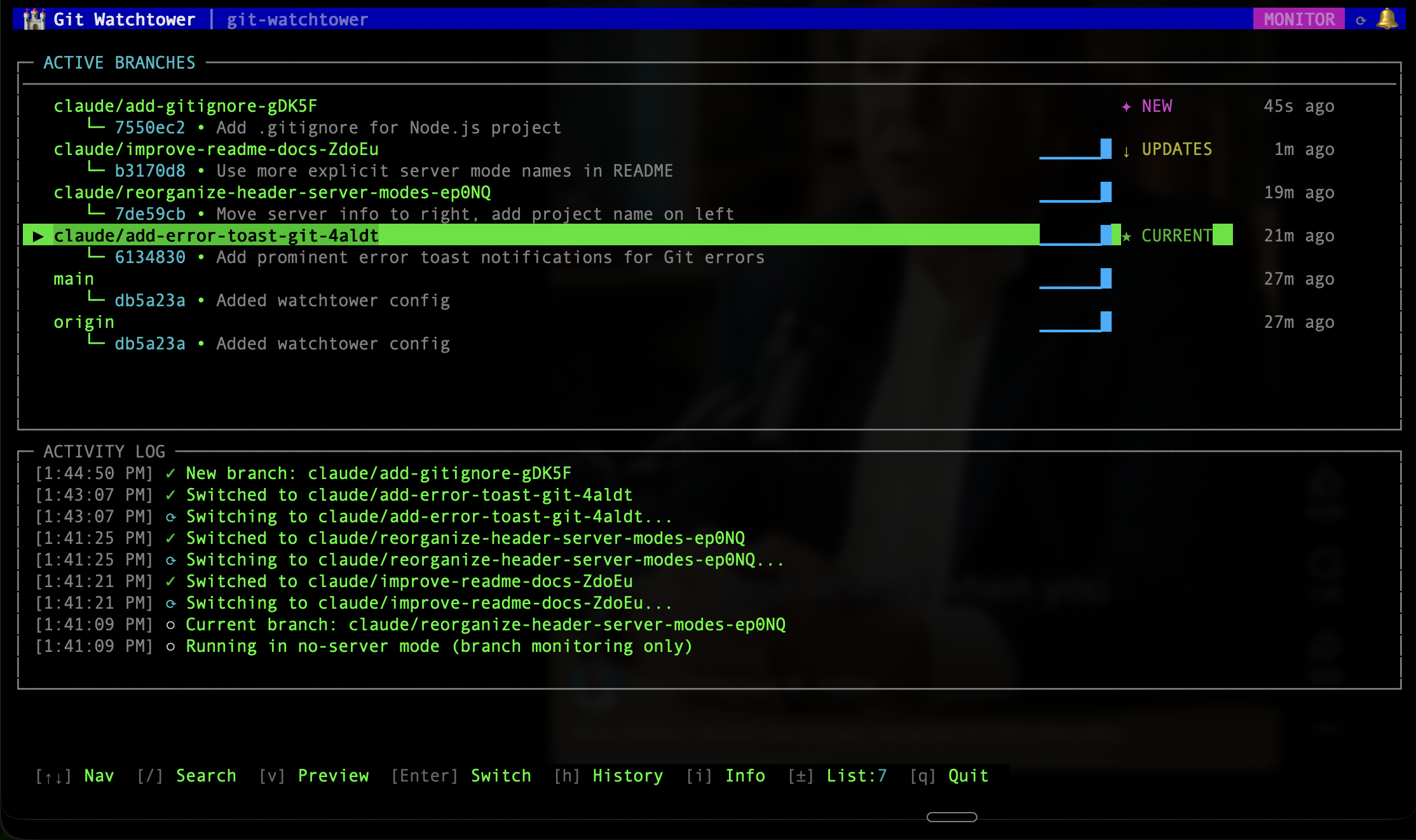This screenshot has width=1416, height=840.
Task: Toggle the MONITOR mode indicator
Action: [1298, 18]
